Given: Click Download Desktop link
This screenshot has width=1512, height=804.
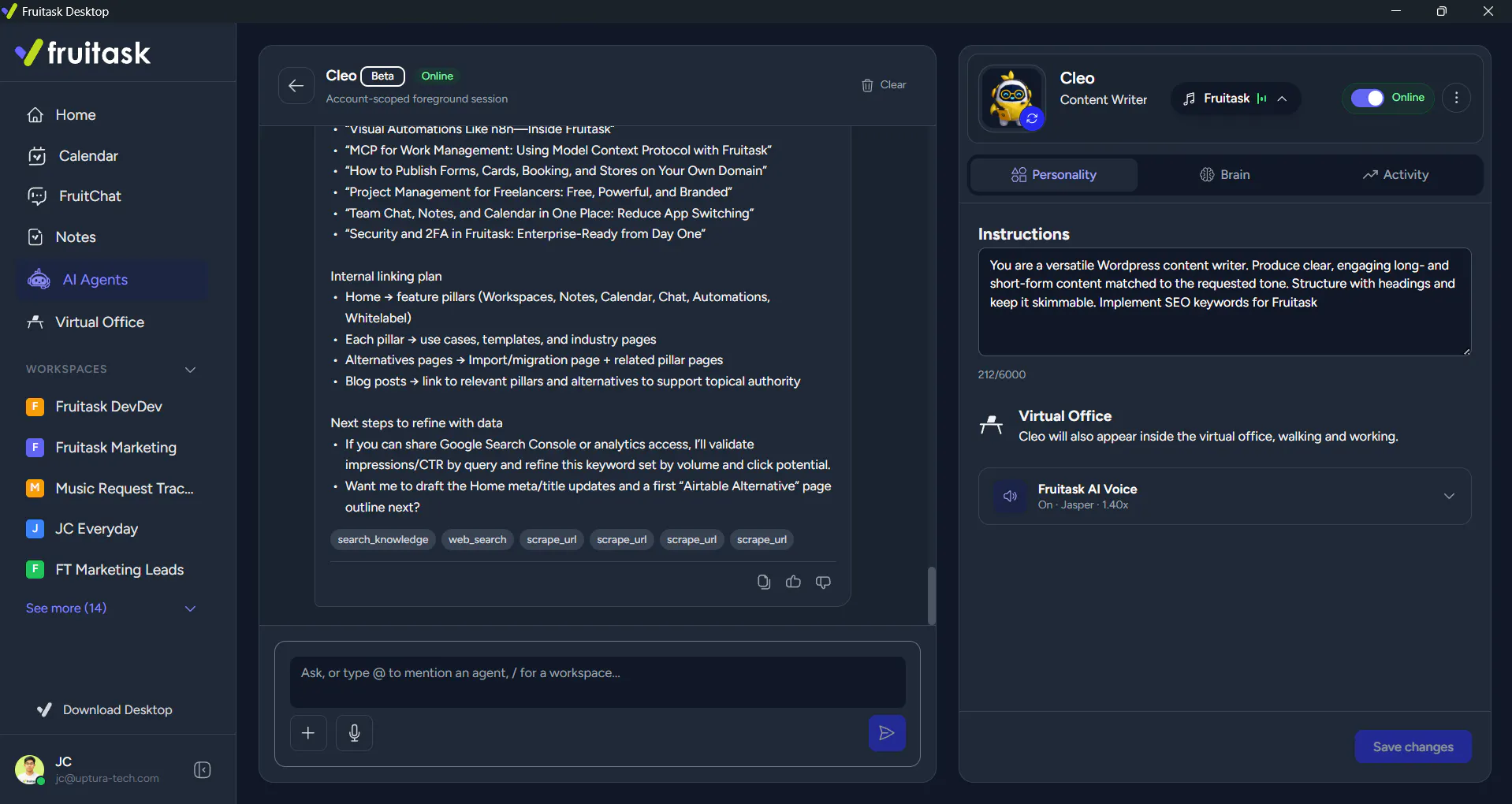Looking at the screenshot, I should point(105,710).
